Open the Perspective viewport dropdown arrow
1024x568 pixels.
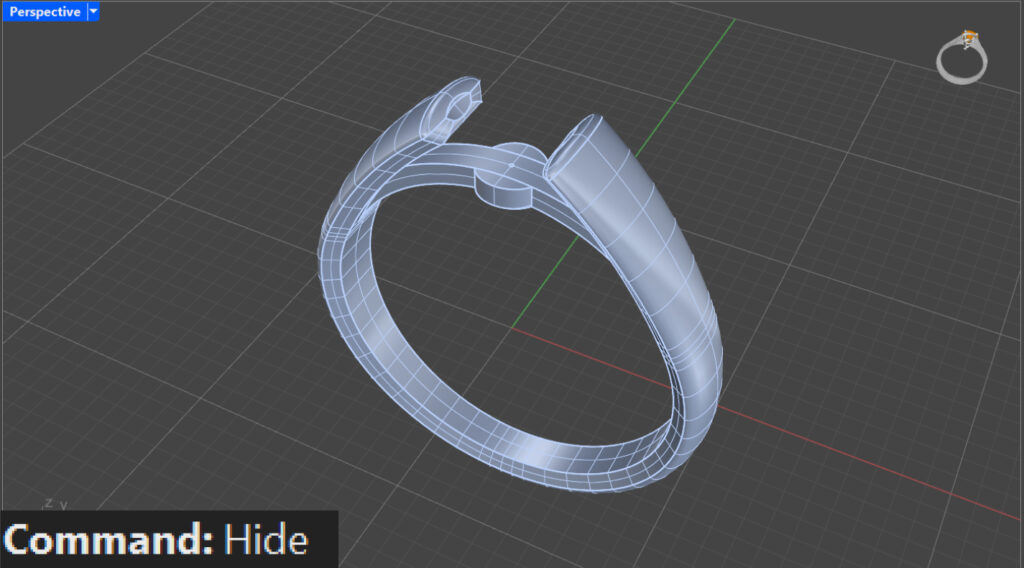pyautogui.click(x=93, y=12)
